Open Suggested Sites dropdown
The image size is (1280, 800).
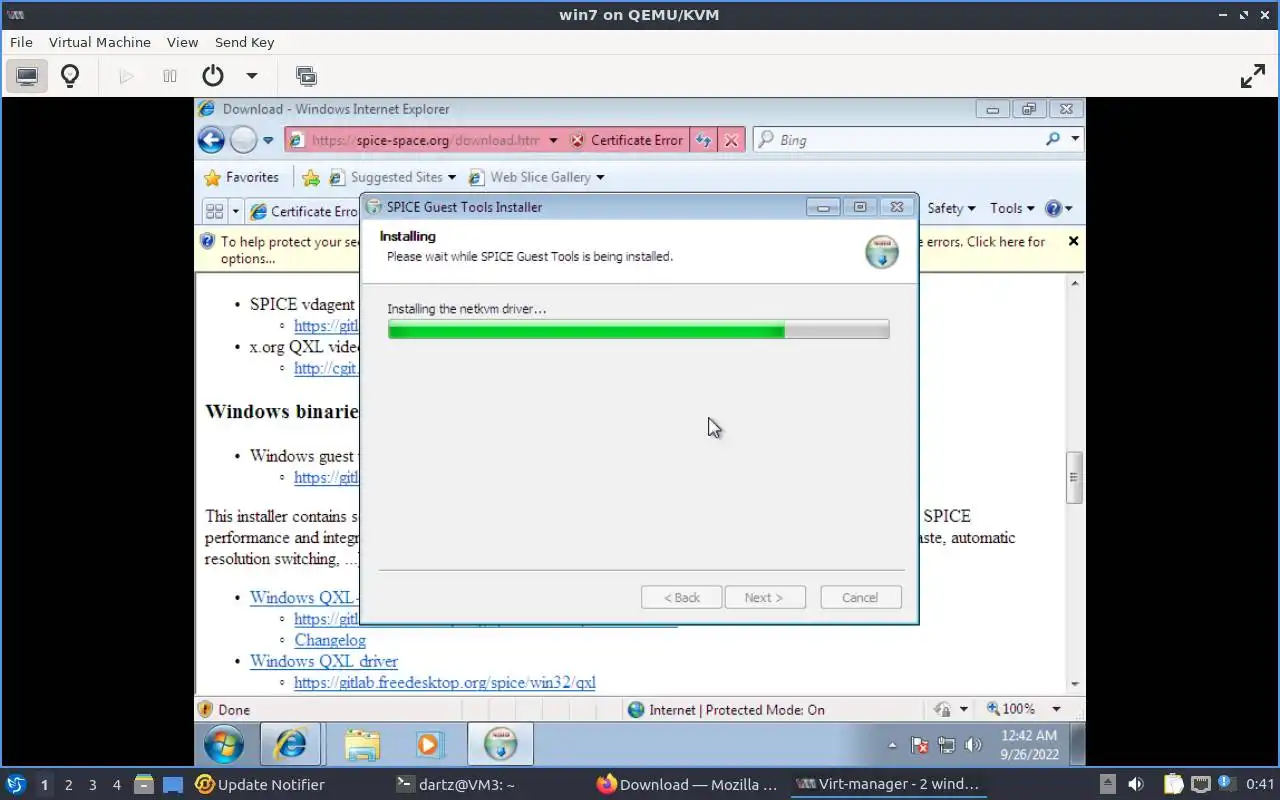(x=393, y=177)
